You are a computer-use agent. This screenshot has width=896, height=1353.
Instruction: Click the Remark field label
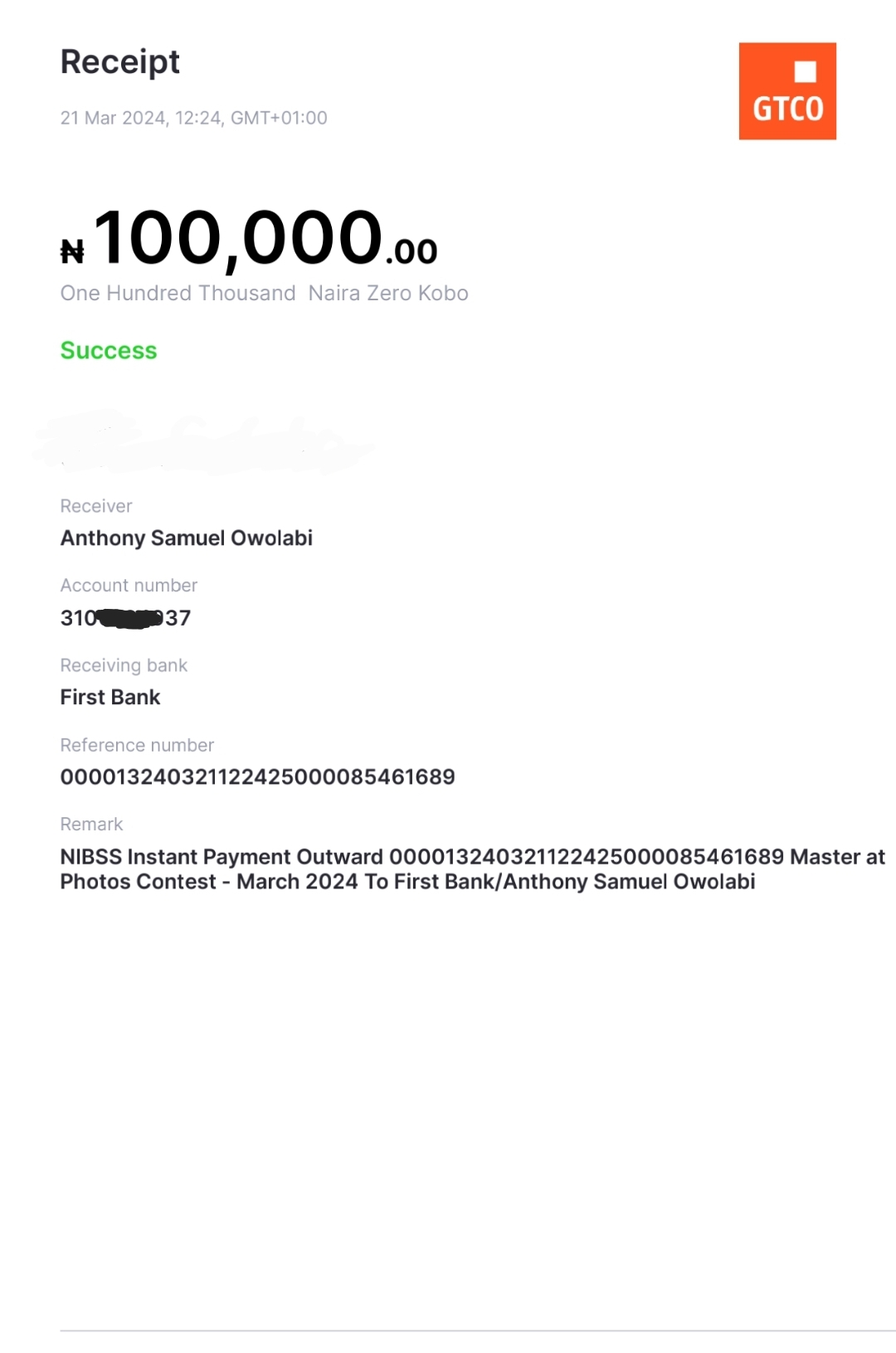(x=91, y=825)
